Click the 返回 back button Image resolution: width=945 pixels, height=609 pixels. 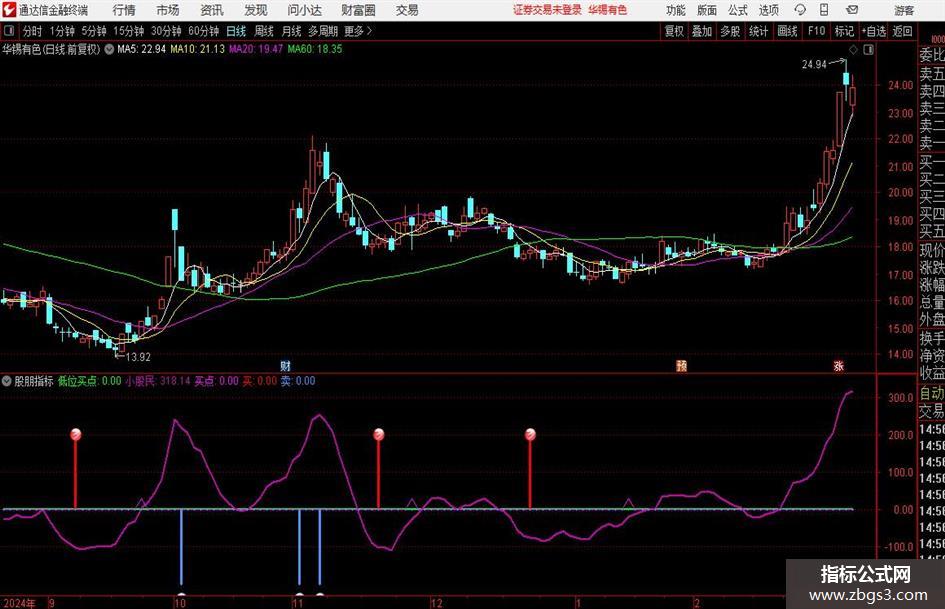point(902,31)
